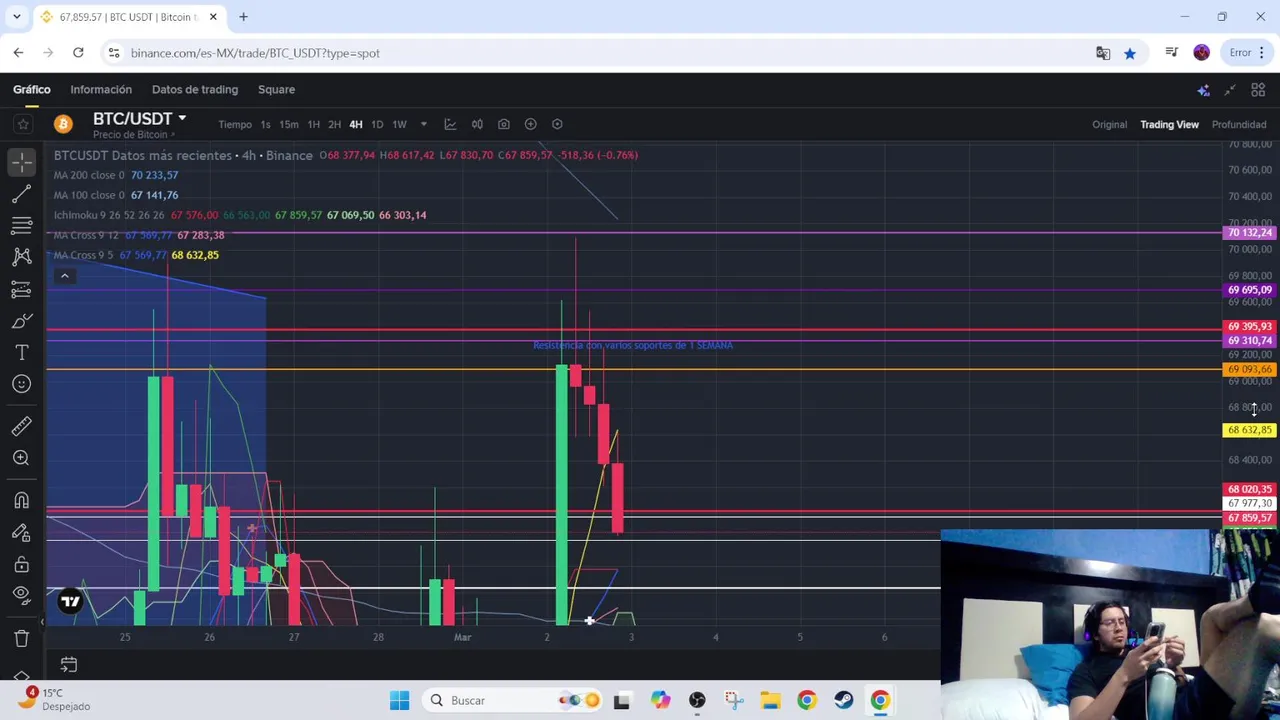Take a chart snapshot with camera icon
Screen dimensions: 1280x720
point(504,124)
